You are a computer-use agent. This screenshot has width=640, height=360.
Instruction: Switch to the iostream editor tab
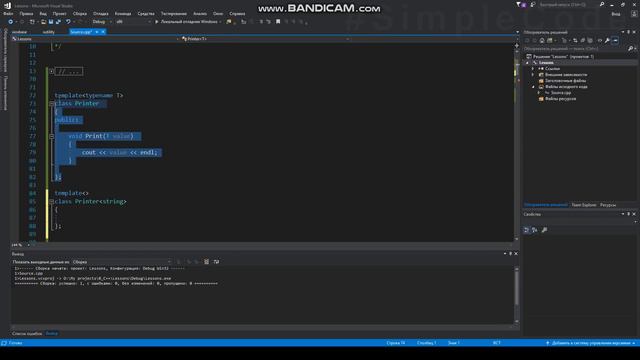tap(20, 32)
